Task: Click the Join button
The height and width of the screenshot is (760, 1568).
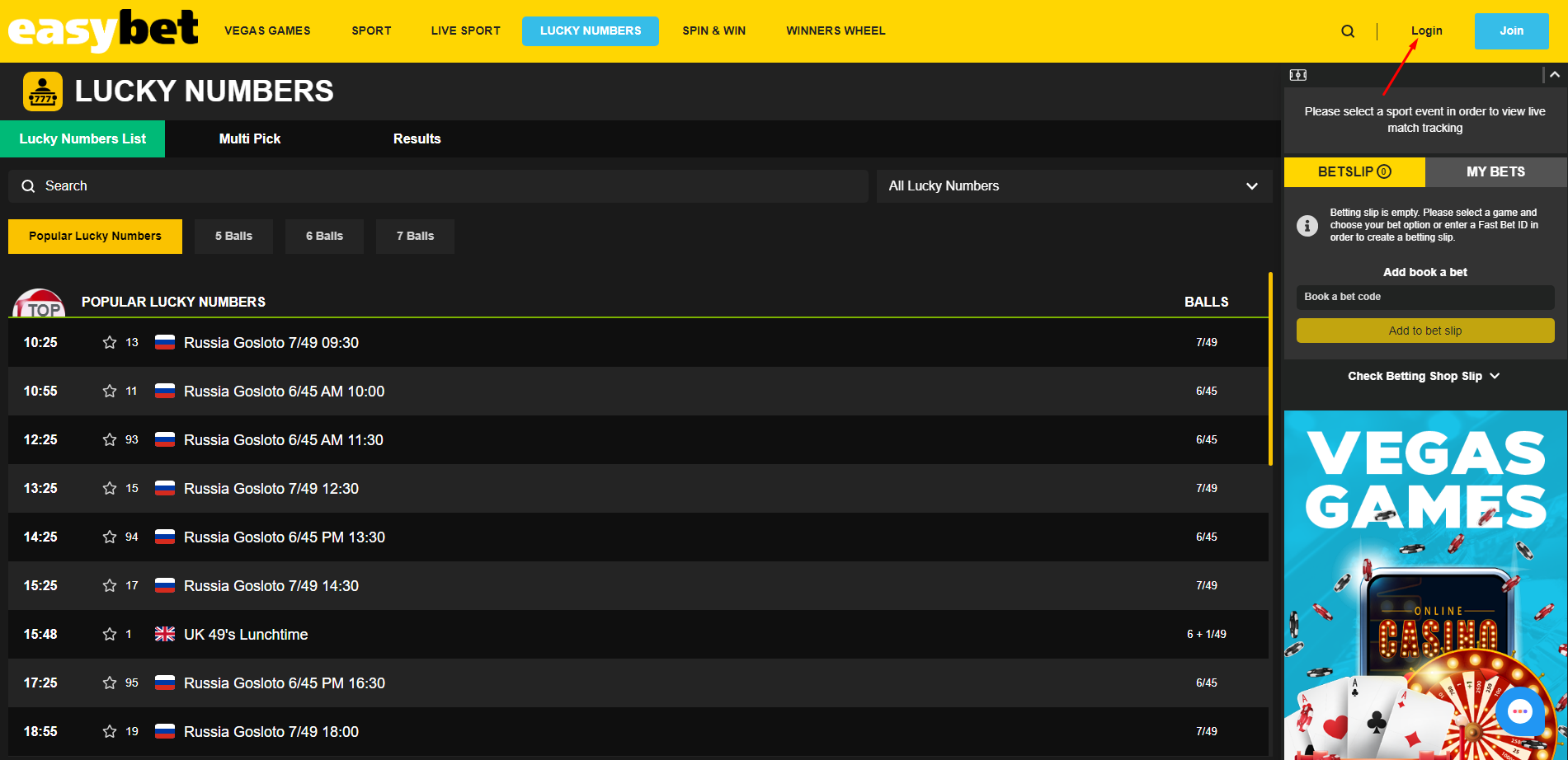Action: coord(1511,30)
